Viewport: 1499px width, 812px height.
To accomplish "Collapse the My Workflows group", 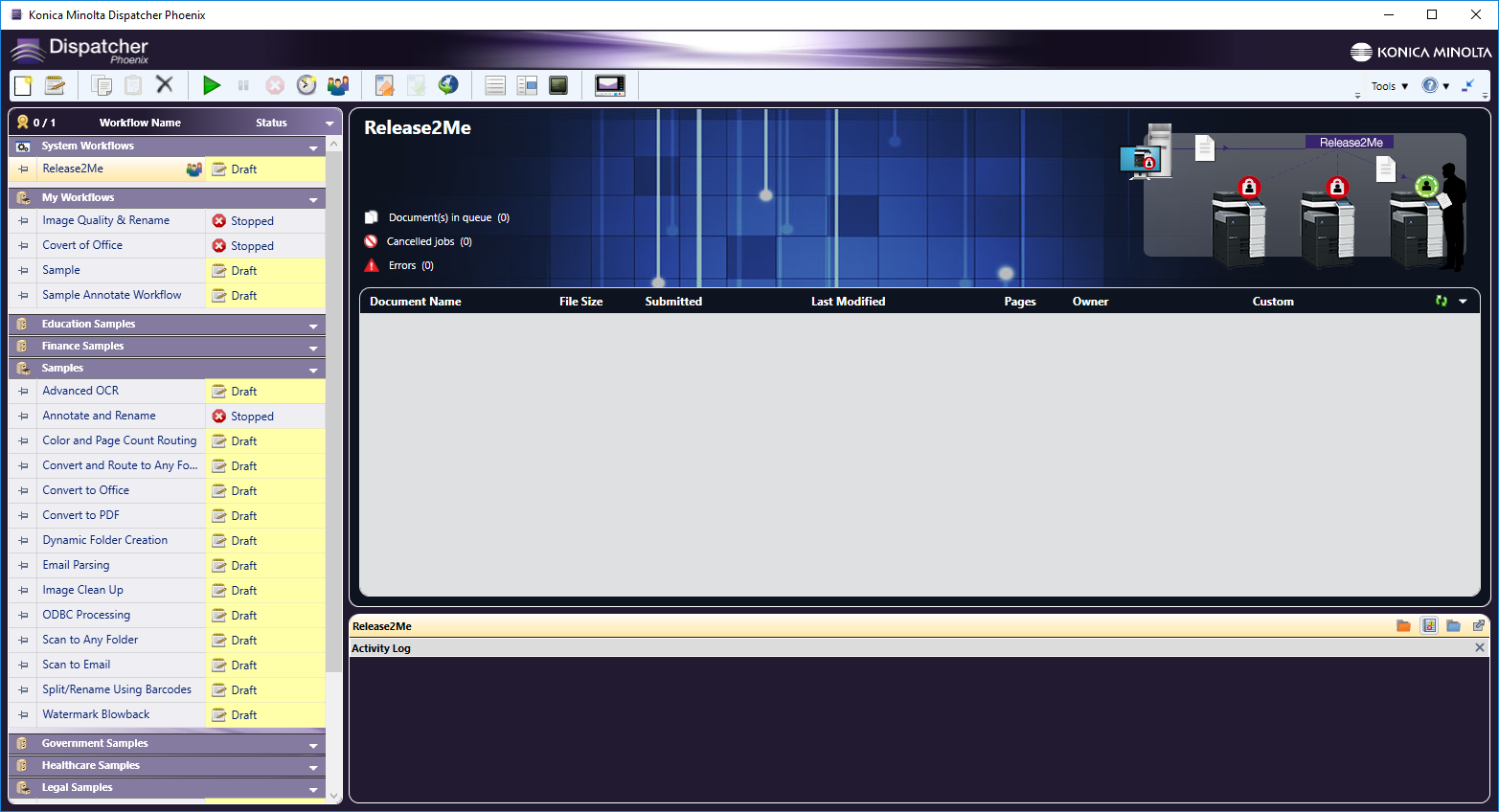I will tap(313, 200).
